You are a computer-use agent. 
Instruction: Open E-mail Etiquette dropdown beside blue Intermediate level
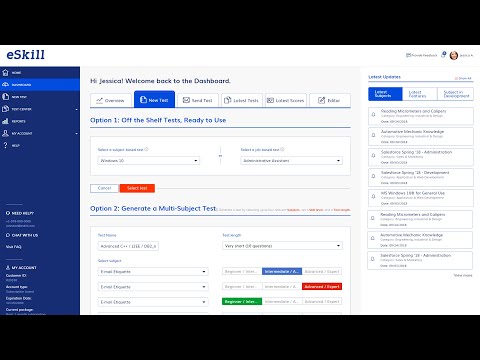pyautogui.click(x=153, y=272)
